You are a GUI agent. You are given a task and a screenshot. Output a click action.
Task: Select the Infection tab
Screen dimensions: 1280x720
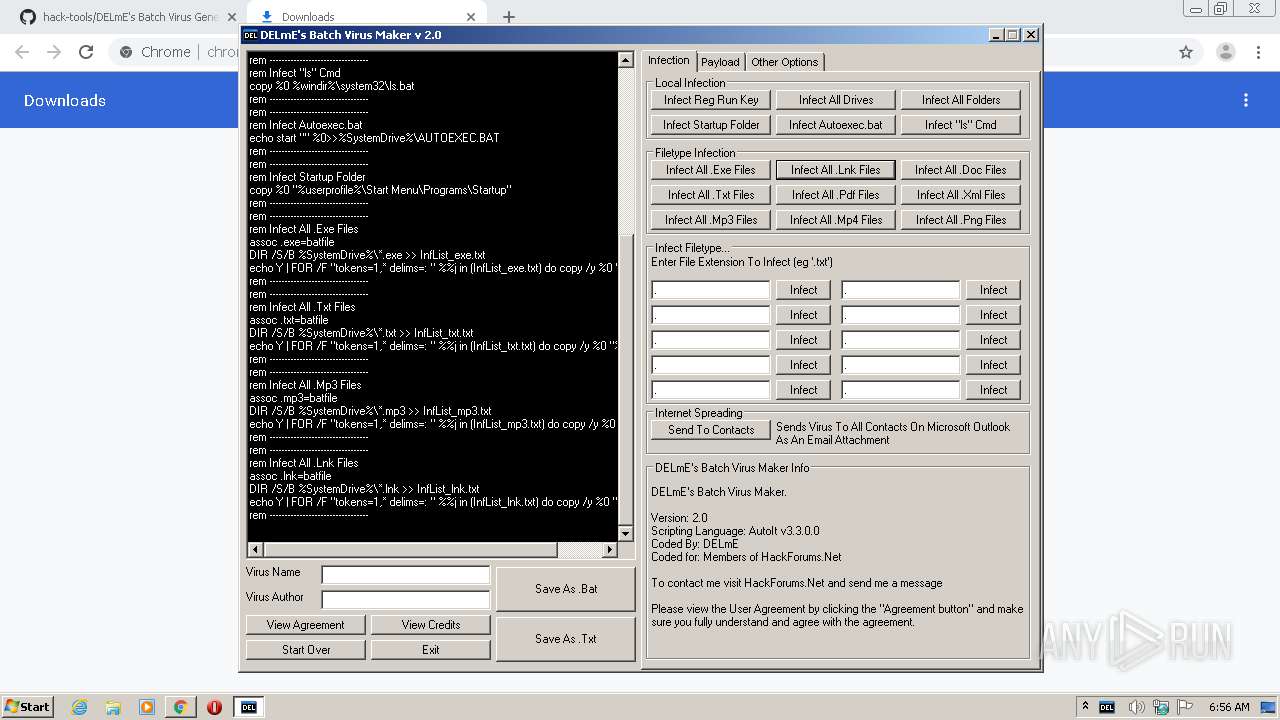click(669, 60)
